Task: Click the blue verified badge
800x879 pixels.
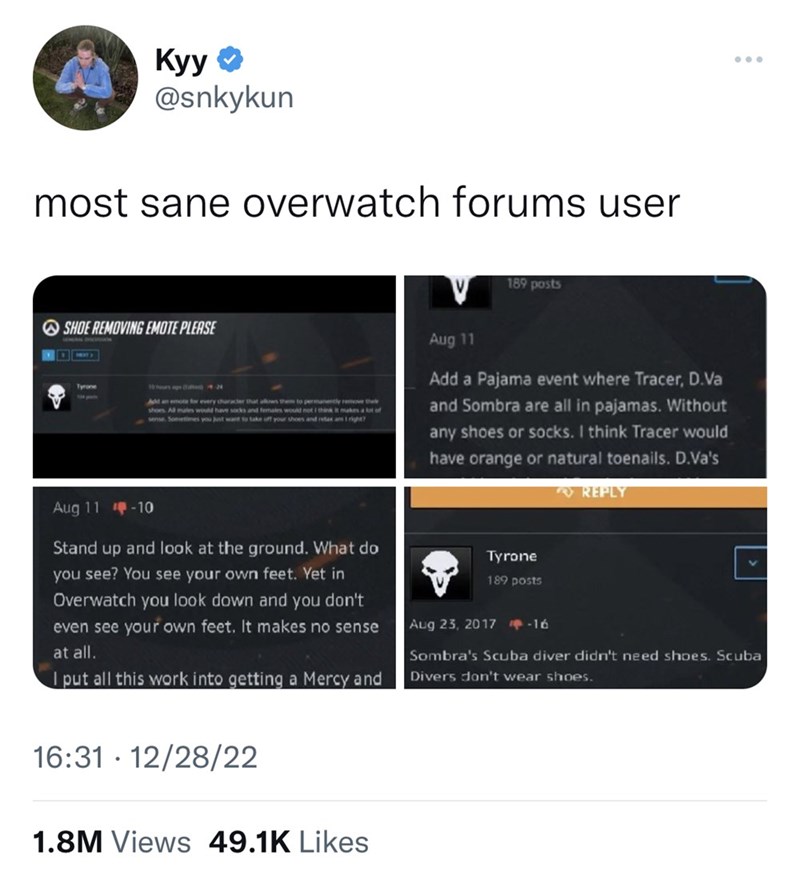Action: click(230, 60)
